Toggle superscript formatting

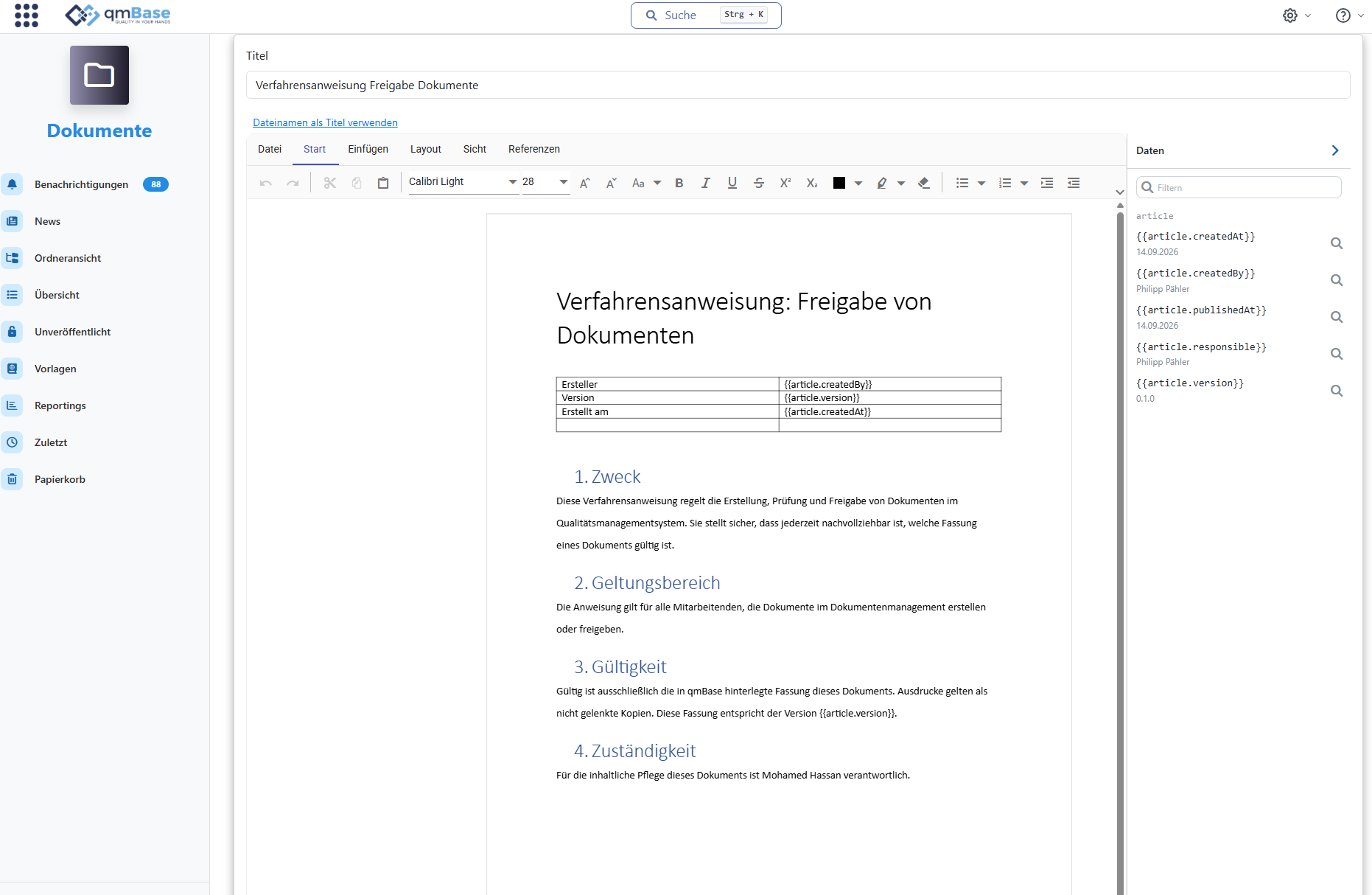(785, 183)
